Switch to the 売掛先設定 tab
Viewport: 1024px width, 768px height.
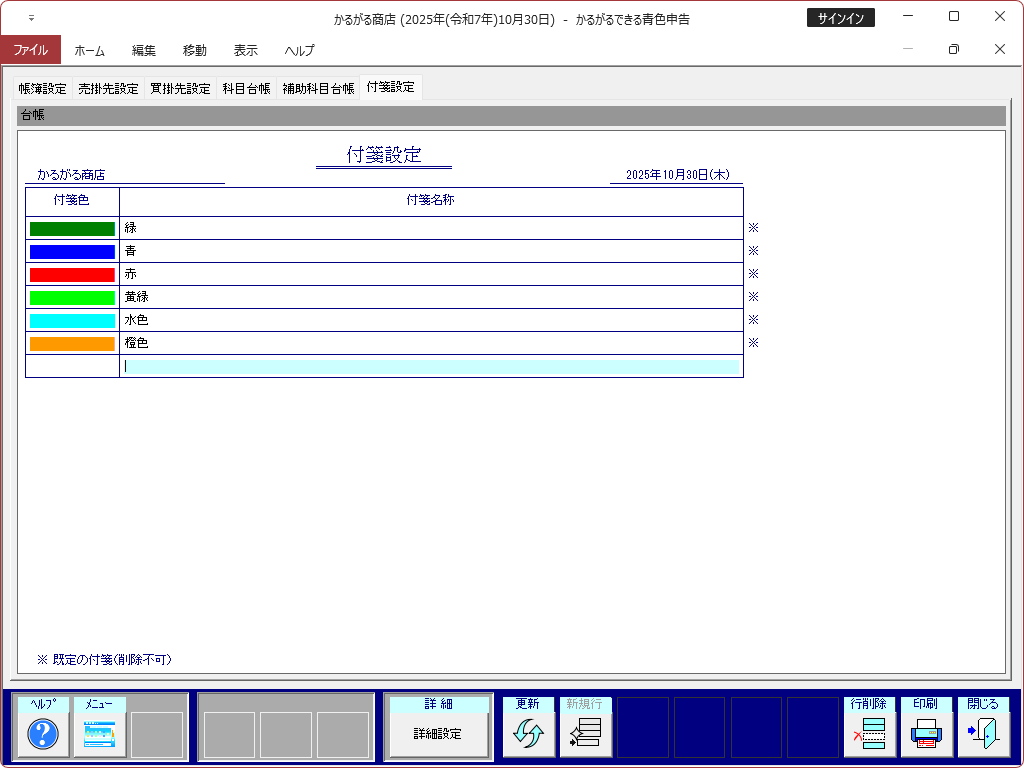(x=108, y=88)
